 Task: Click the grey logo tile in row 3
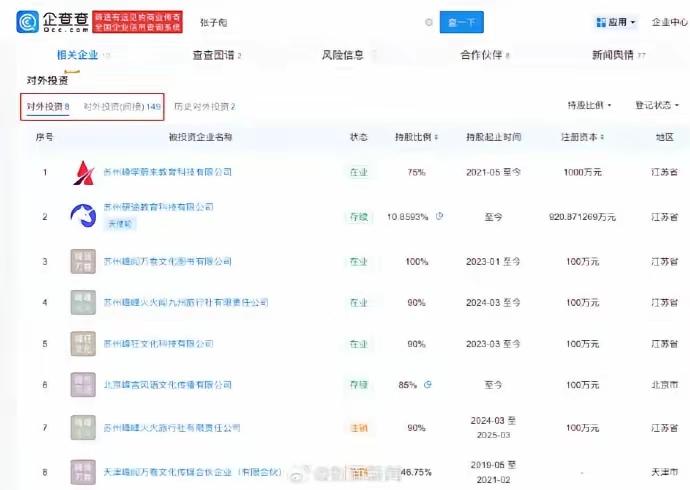(x=83, y=261)
